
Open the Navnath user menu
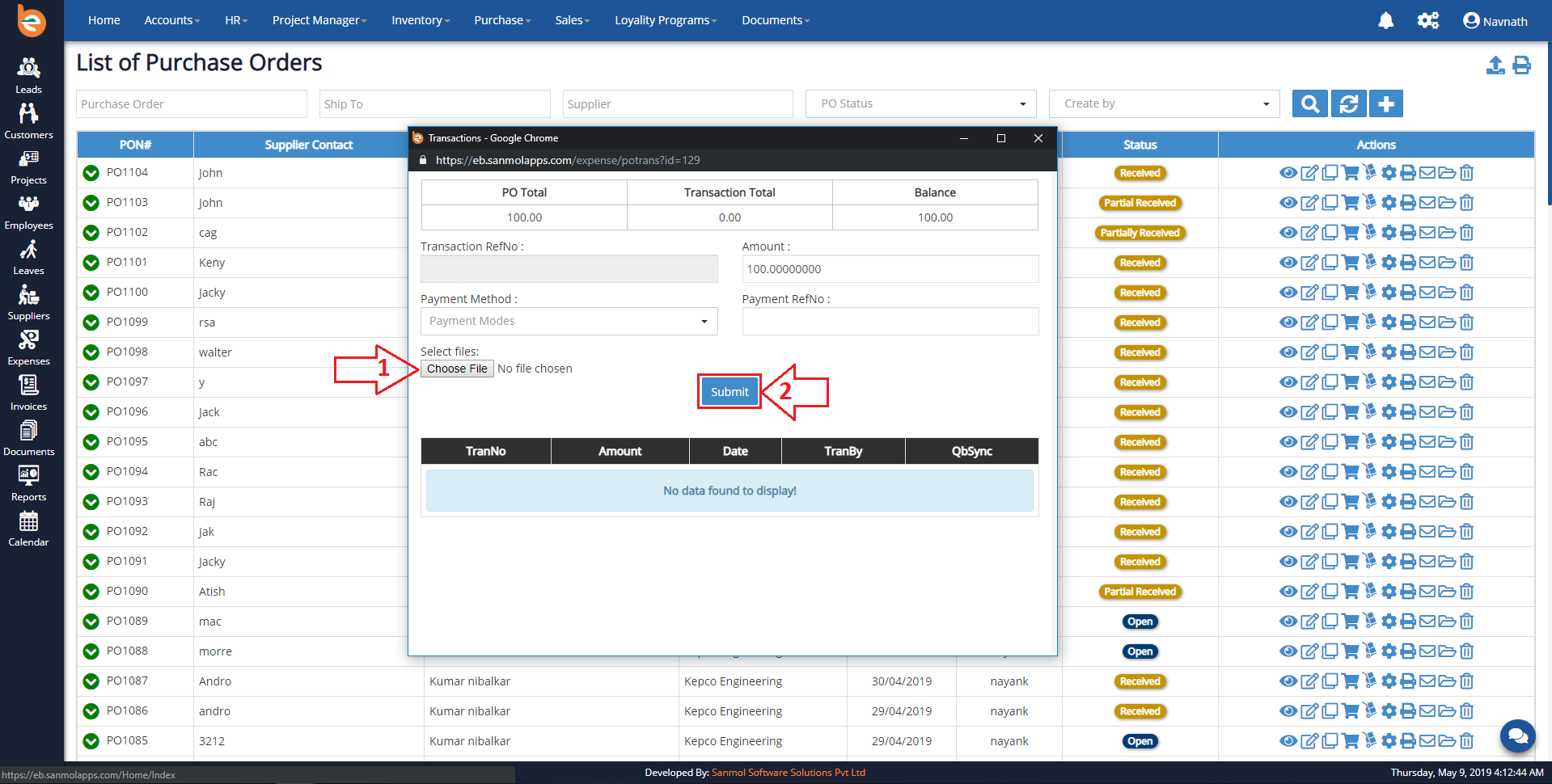[1495, 21]
